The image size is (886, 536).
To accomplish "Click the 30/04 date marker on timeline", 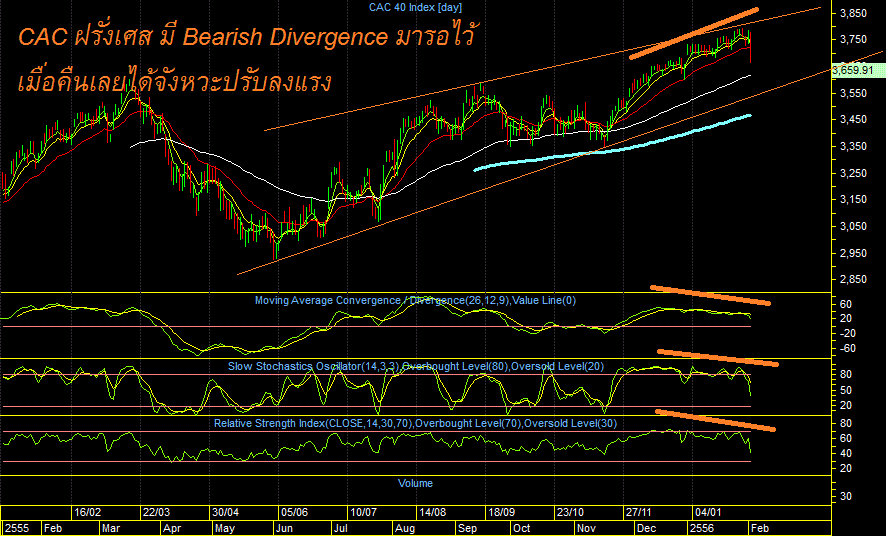I will click(225, 513).
